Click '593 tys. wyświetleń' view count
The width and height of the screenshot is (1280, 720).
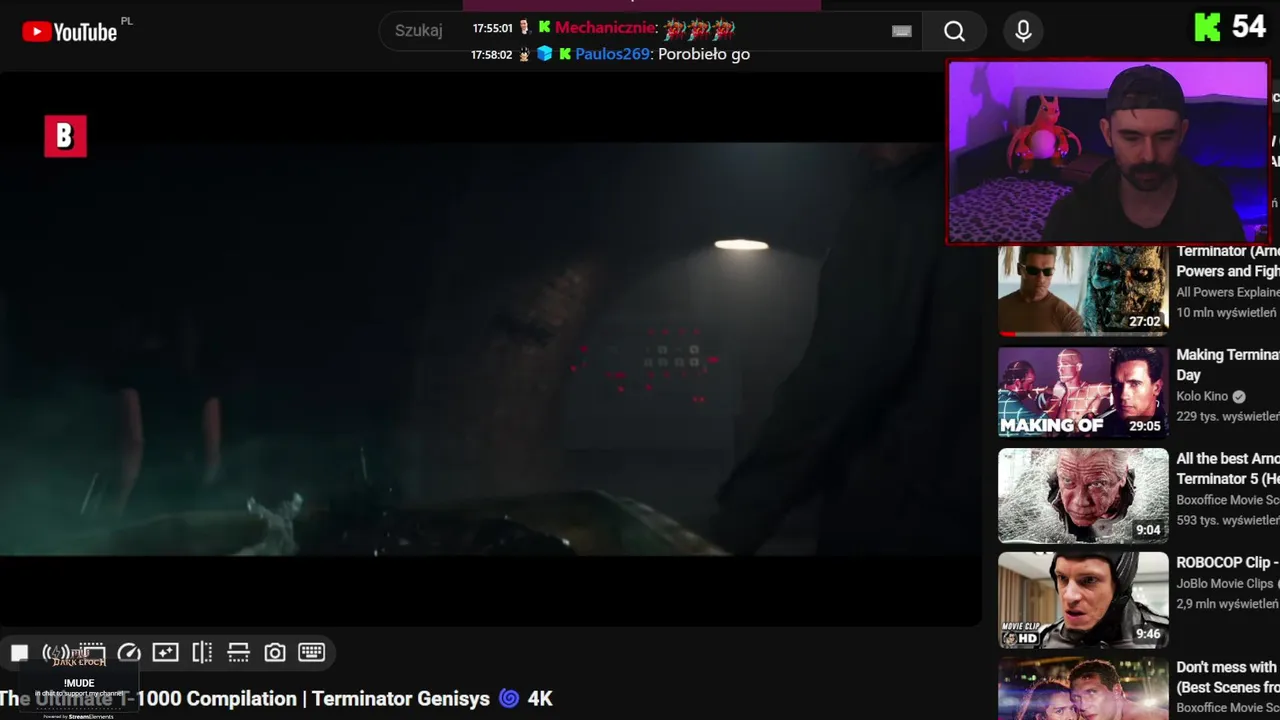point(1227,520)
